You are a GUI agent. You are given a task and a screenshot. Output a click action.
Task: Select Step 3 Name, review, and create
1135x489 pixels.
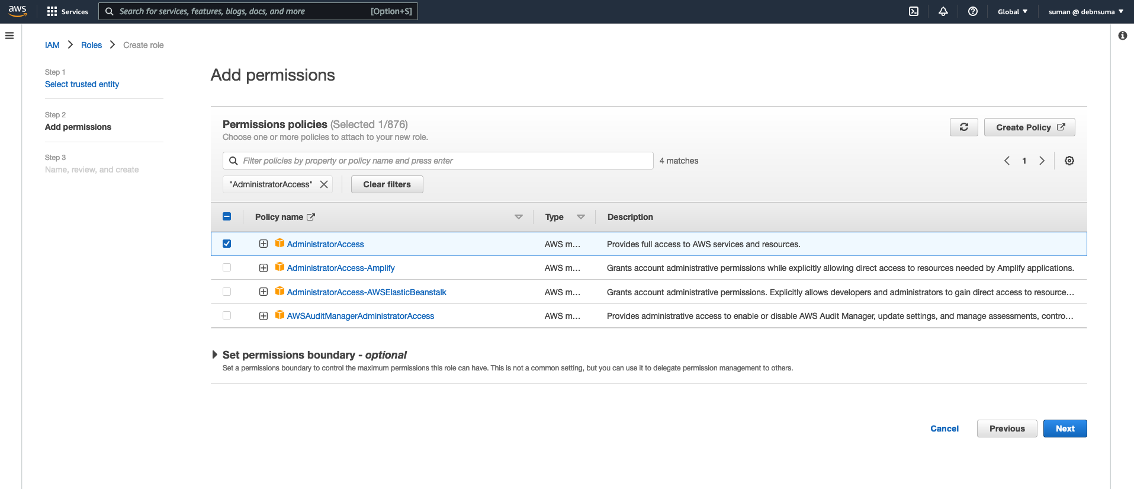coord(92,169)
